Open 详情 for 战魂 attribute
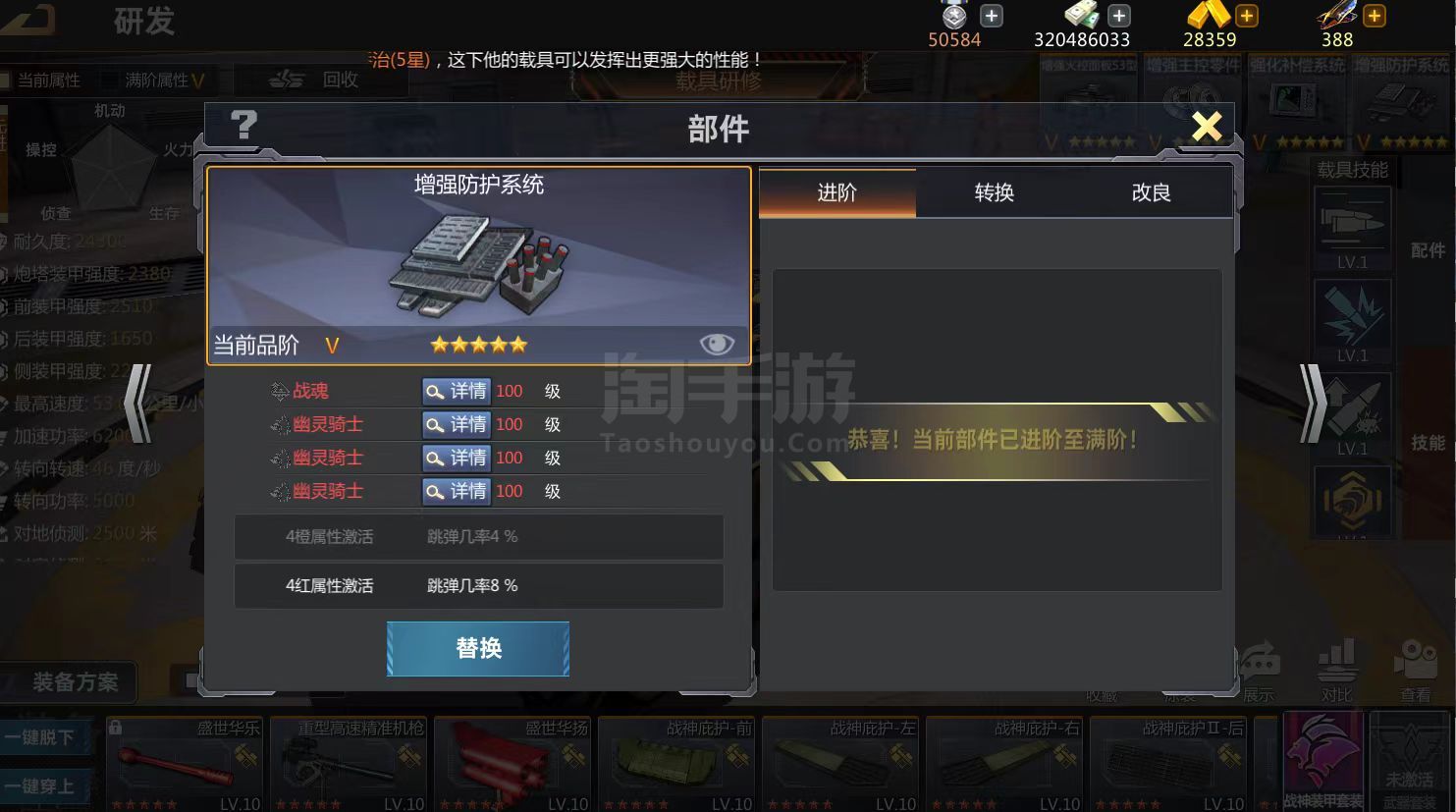This screenshot has width=1456, height=812. (x=457, y=391)
